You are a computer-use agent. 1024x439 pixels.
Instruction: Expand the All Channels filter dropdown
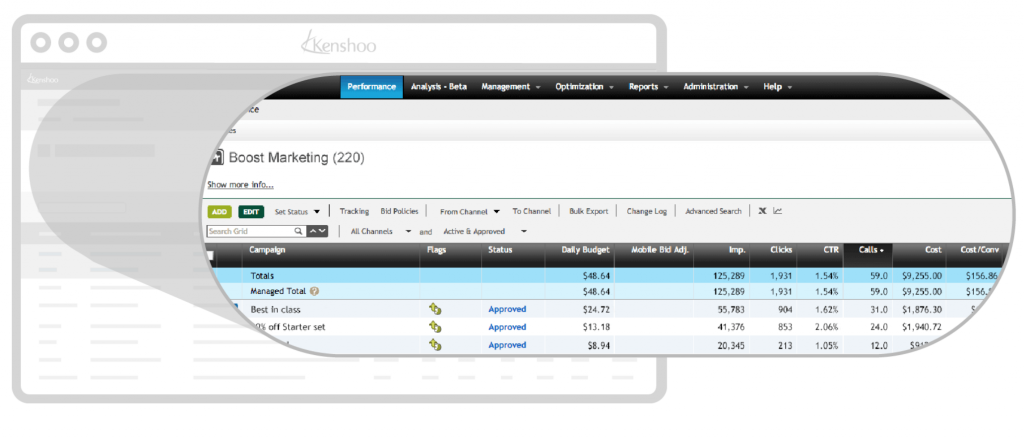pyautogui.click(x=381, y=231)
